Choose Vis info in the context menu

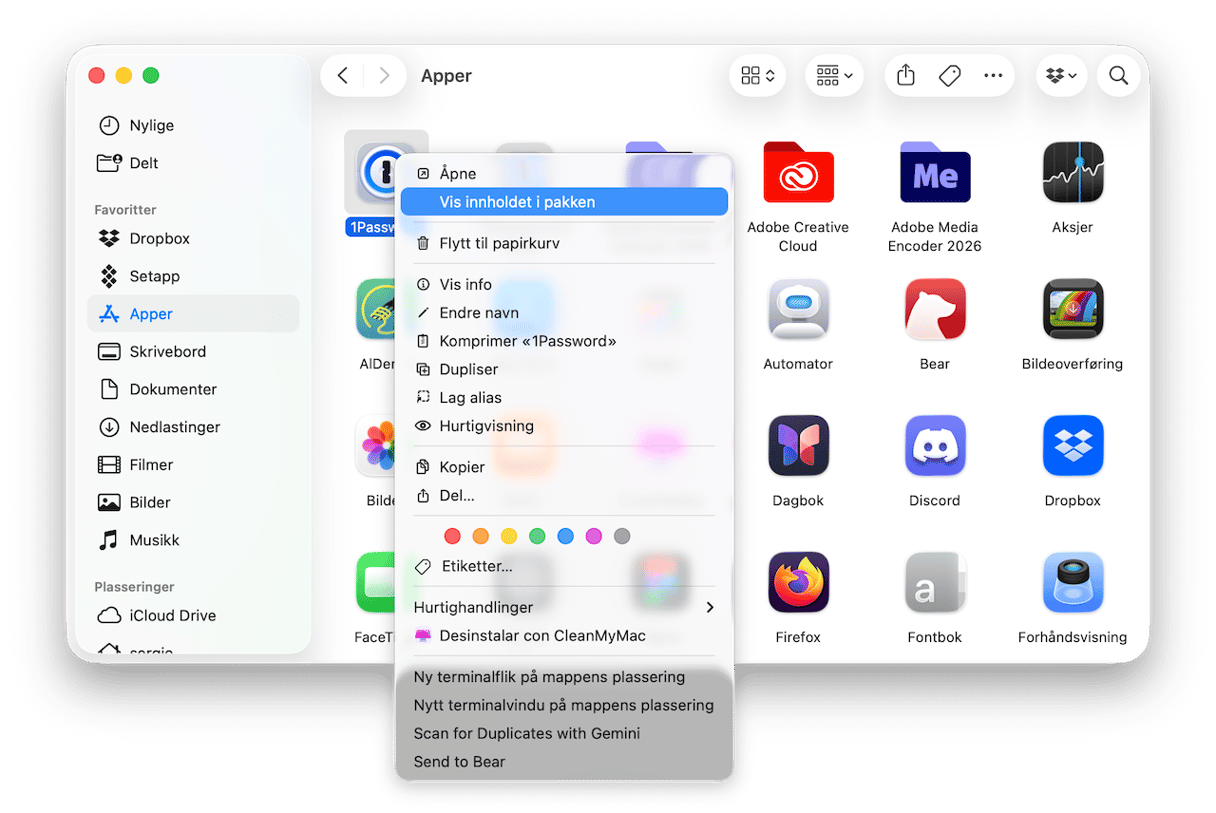(565, 285)
